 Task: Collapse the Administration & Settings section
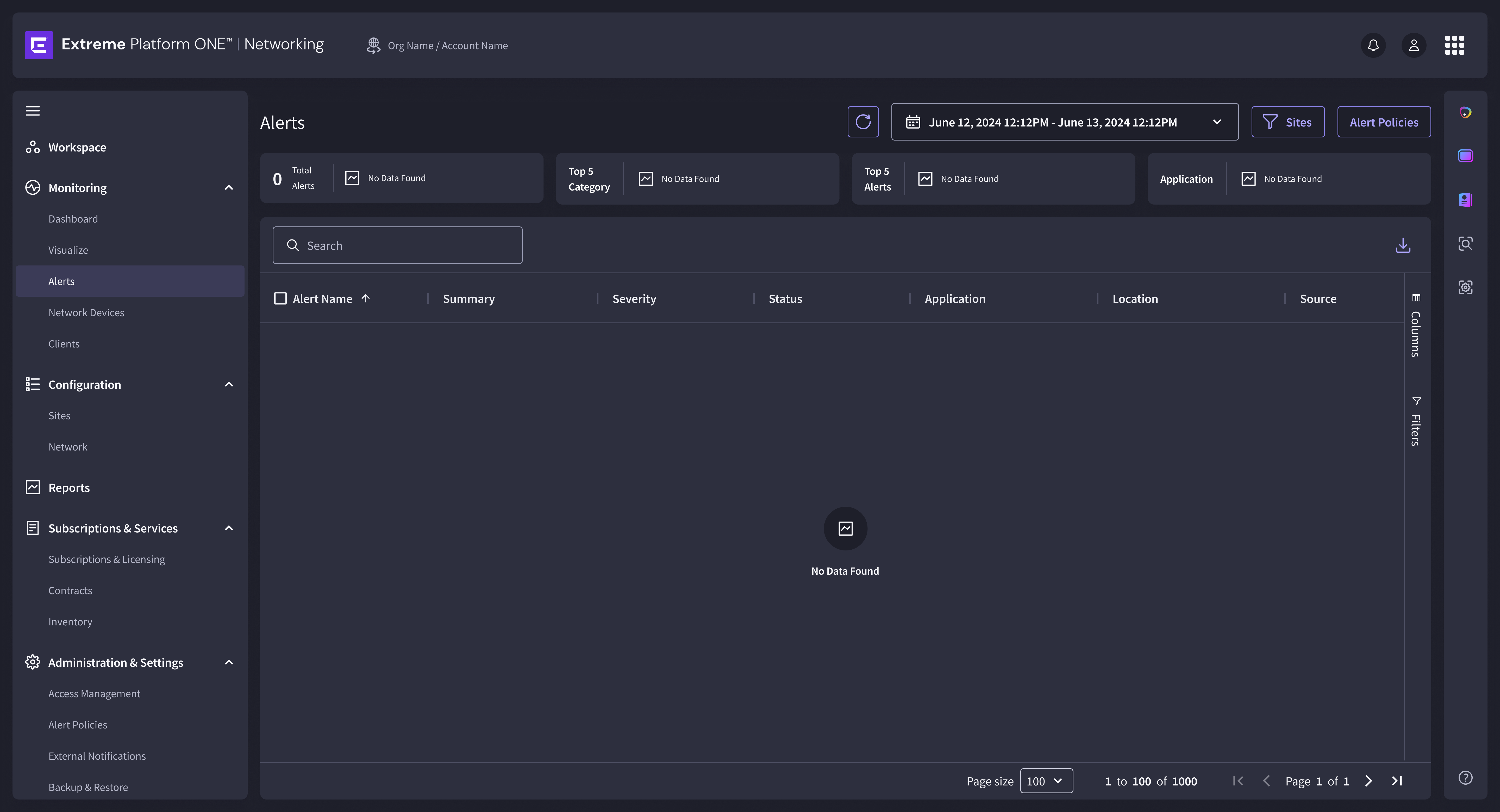point(229,662)
